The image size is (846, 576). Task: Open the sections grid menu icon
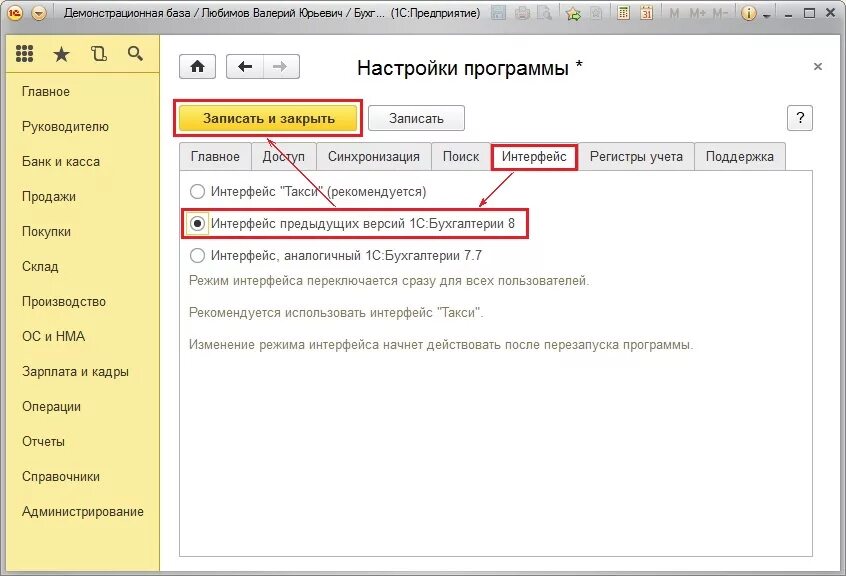tap(24, 53)
